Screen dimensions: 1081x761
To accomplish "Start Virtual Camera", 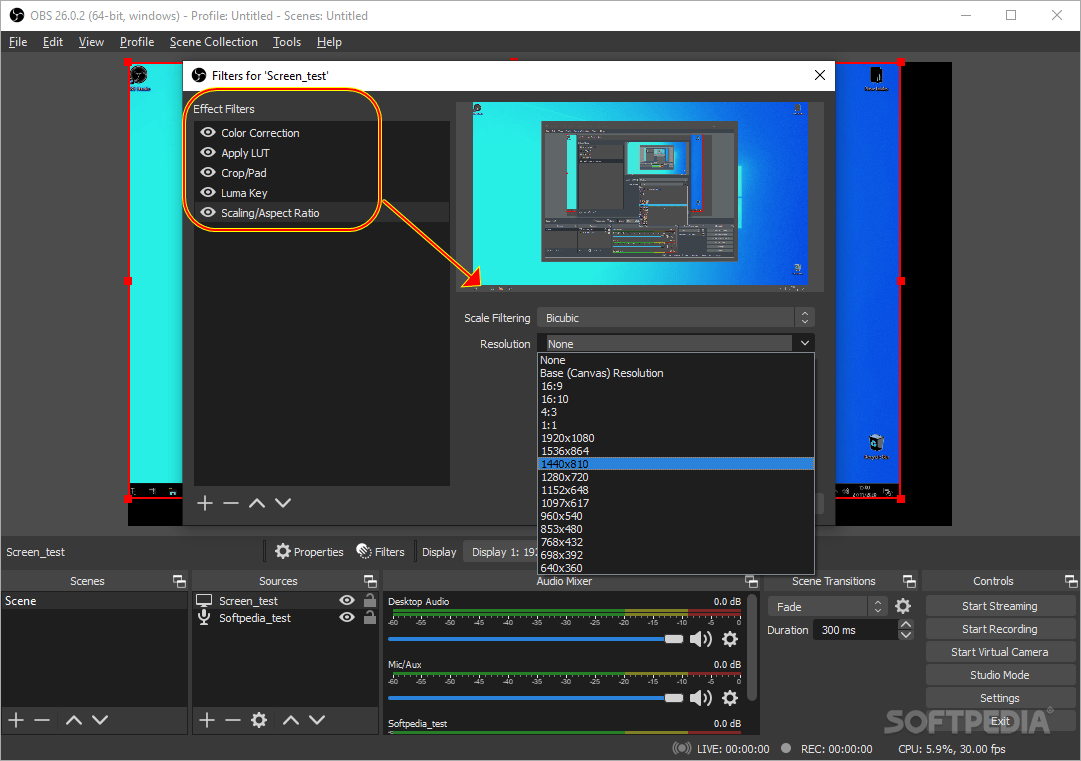I will pyautogui.click(x=1000, y=652).
